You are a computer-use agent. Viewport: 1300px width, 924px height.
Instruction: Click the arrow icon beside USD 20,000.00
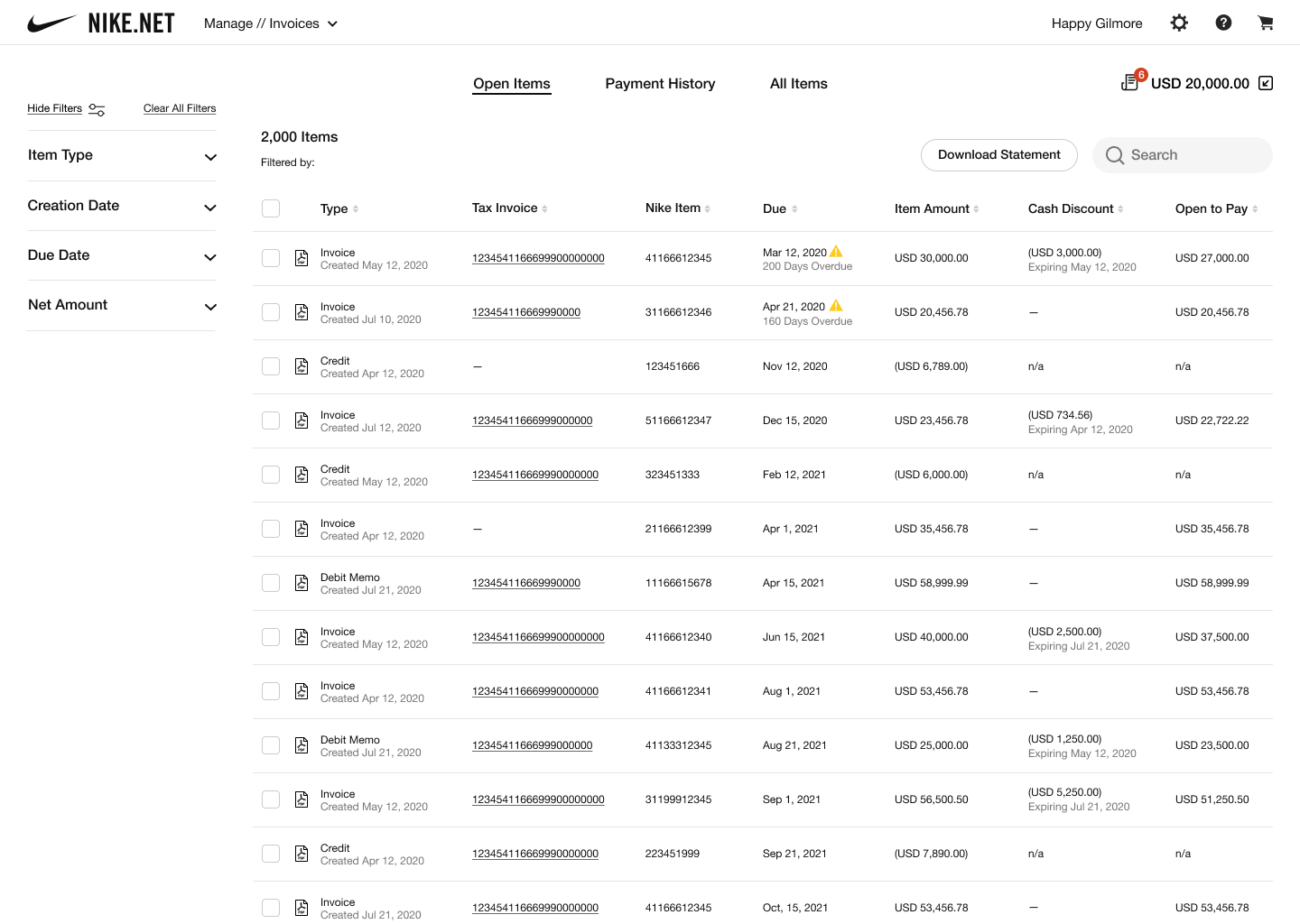pos(1266,83)
